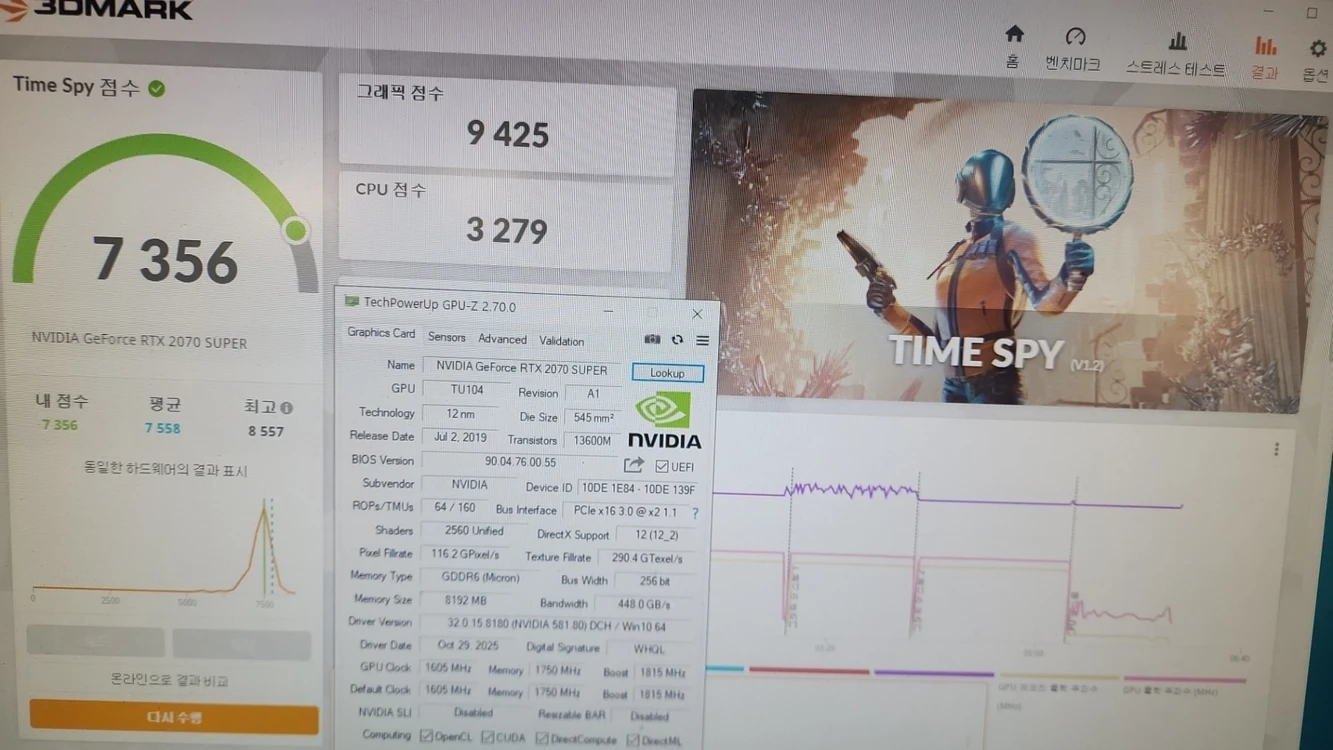Click the Memory Type value GDDR6 (Micron)
The width and height of the screenshot is (1333, 750).
tap(480, 578)
